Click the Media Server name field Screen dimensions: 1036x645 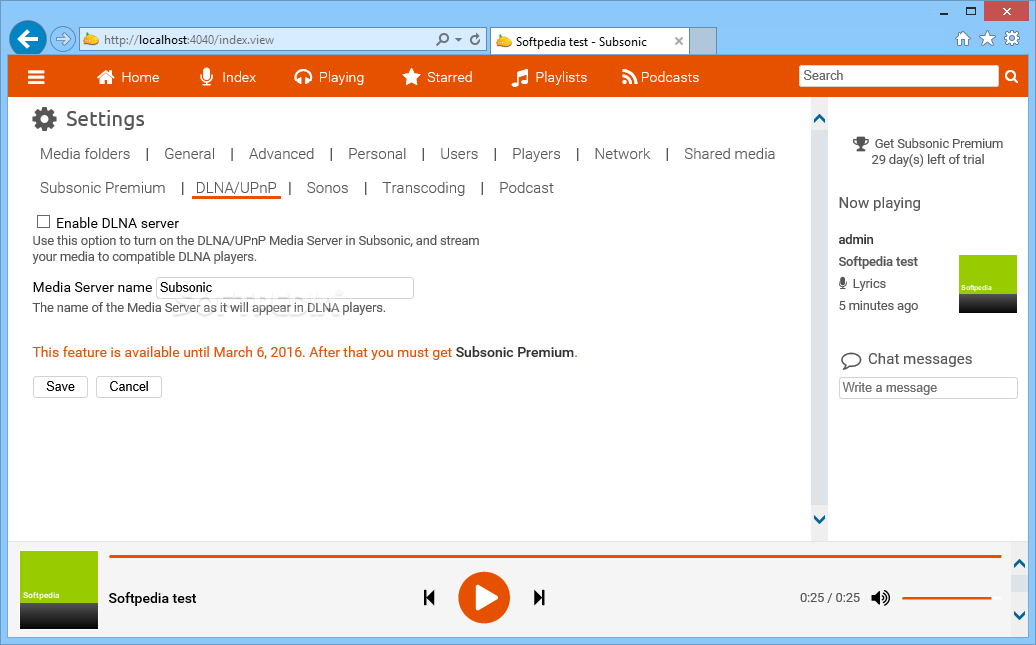tap(285, 288)
